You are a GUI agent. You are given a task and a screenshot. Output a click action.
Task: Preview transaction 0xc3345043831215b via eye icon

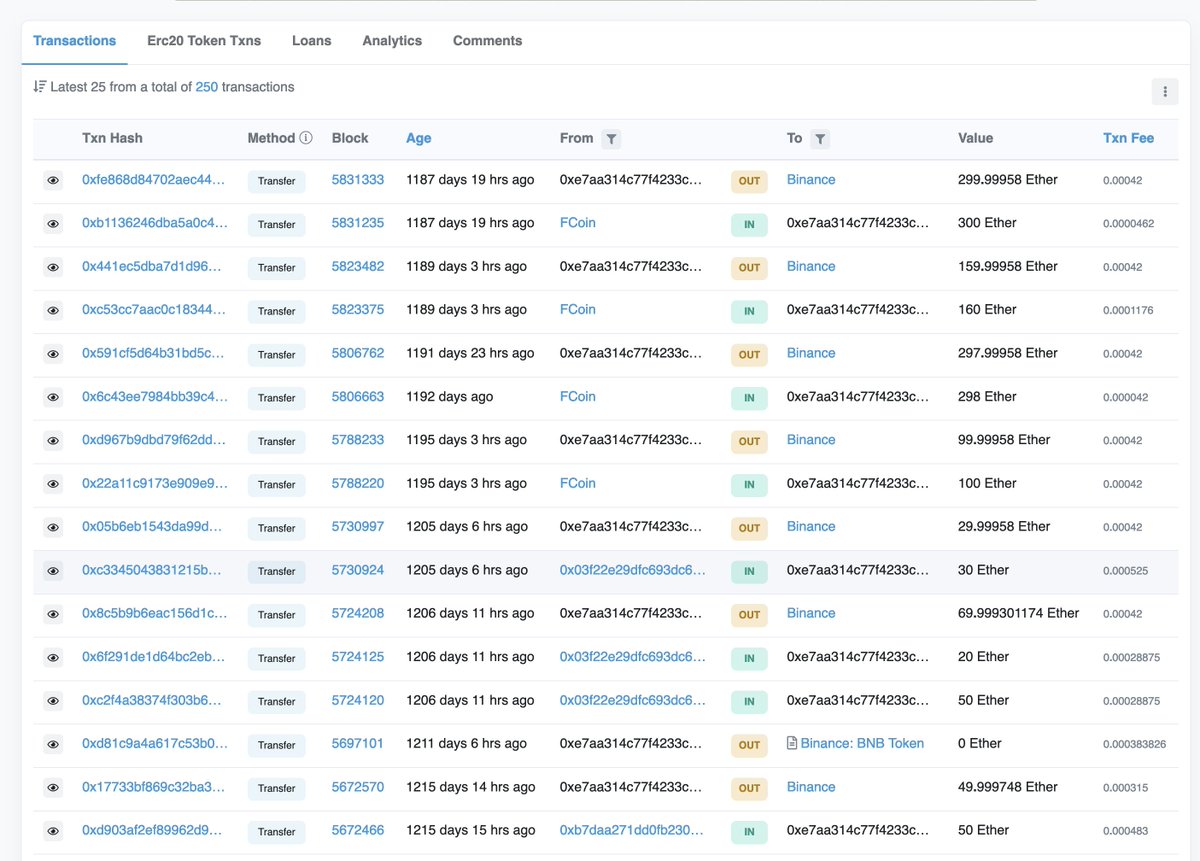pos(53,571)
